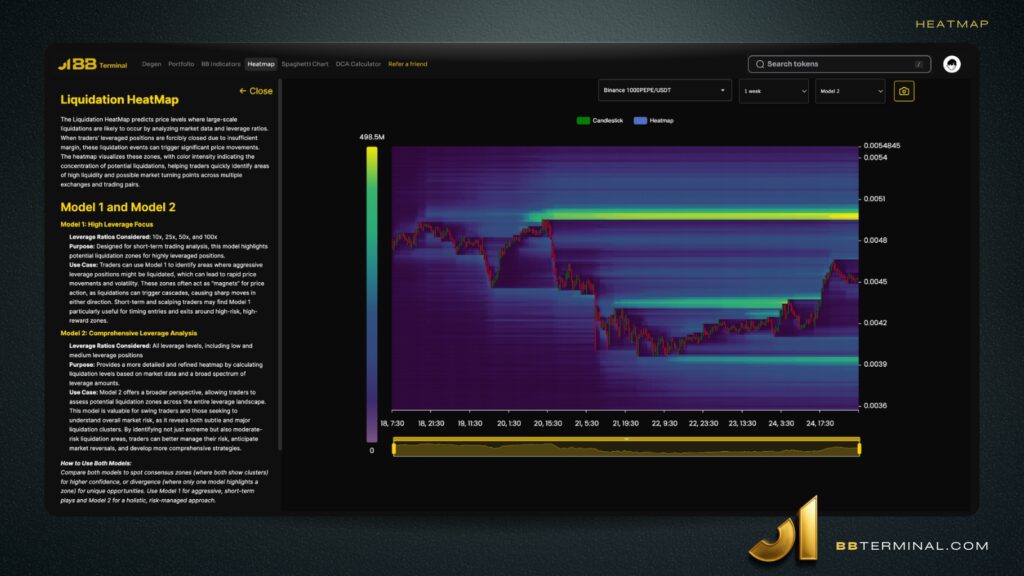Screen dimensions: 1024x576
Task: Go to the BB Indicators tab
Action: pos(220,64)
